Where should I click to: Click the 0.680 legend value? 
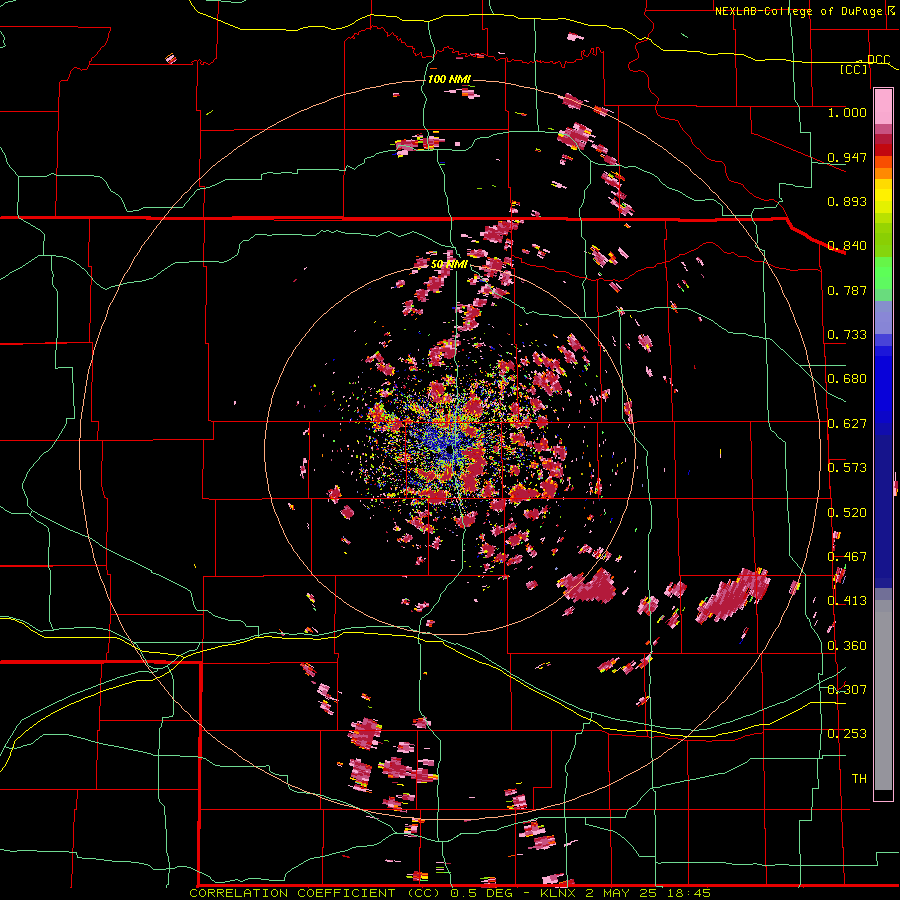tap(847, 379)
